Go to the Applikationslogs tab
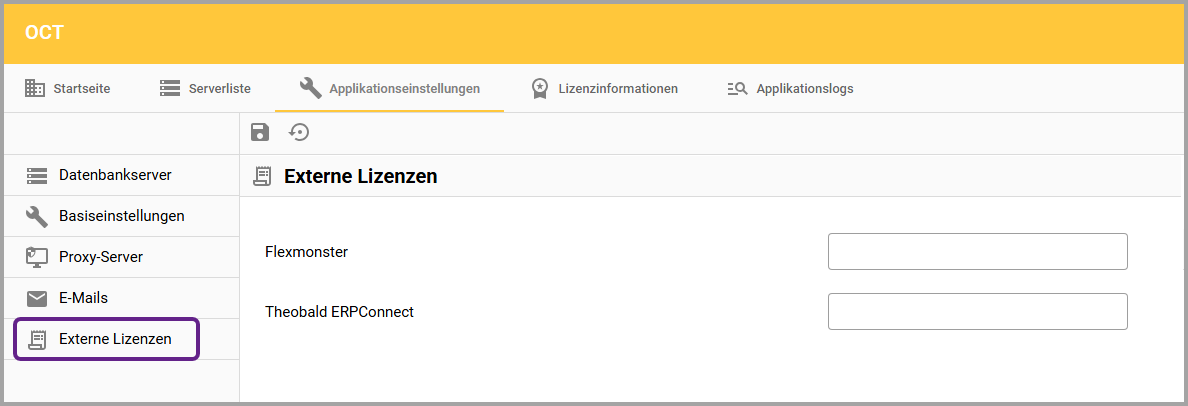This screenshot has width=1188, height=406. coord(804,88)
